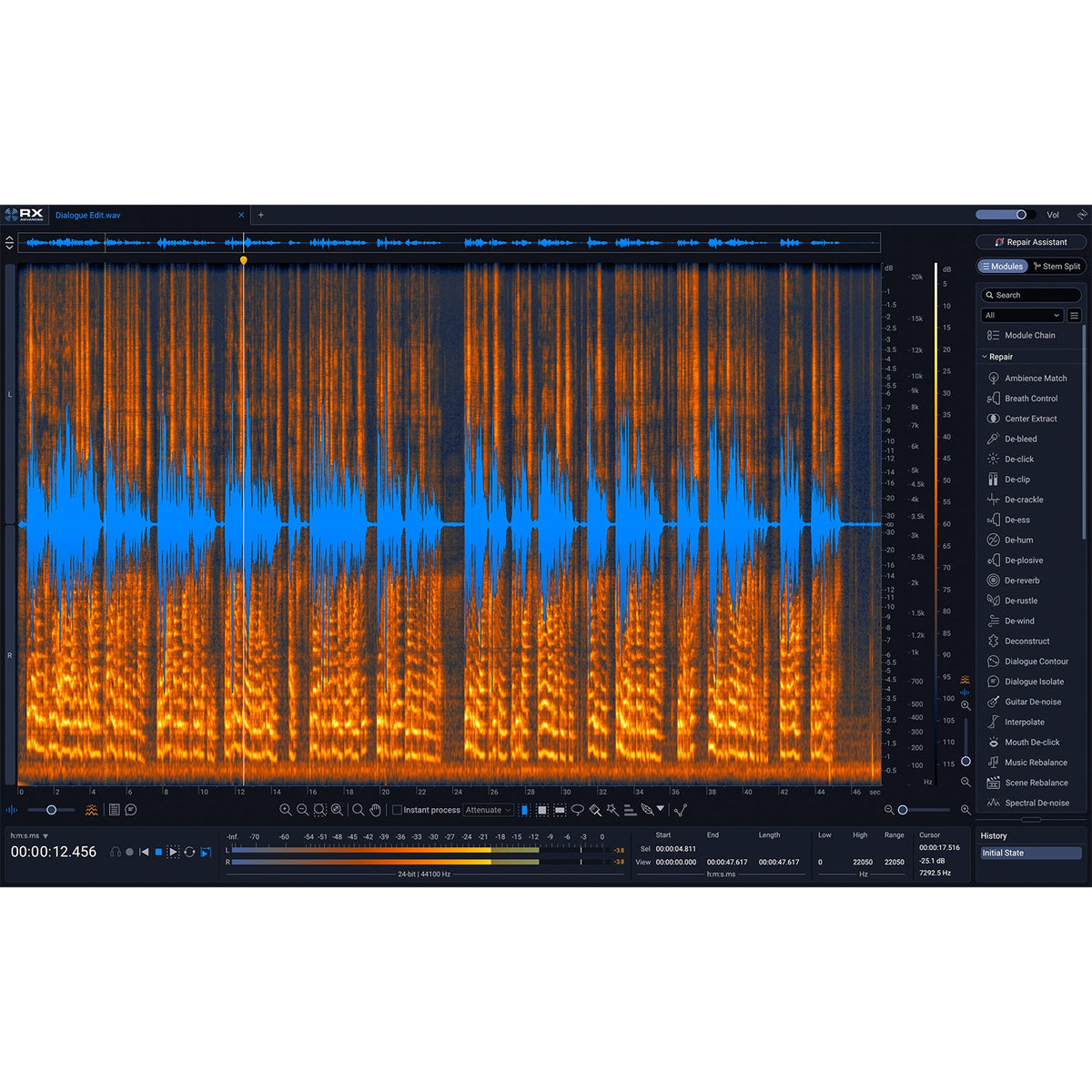
Task: Switch to the Stem Split tab
Action: (1057, 267)
